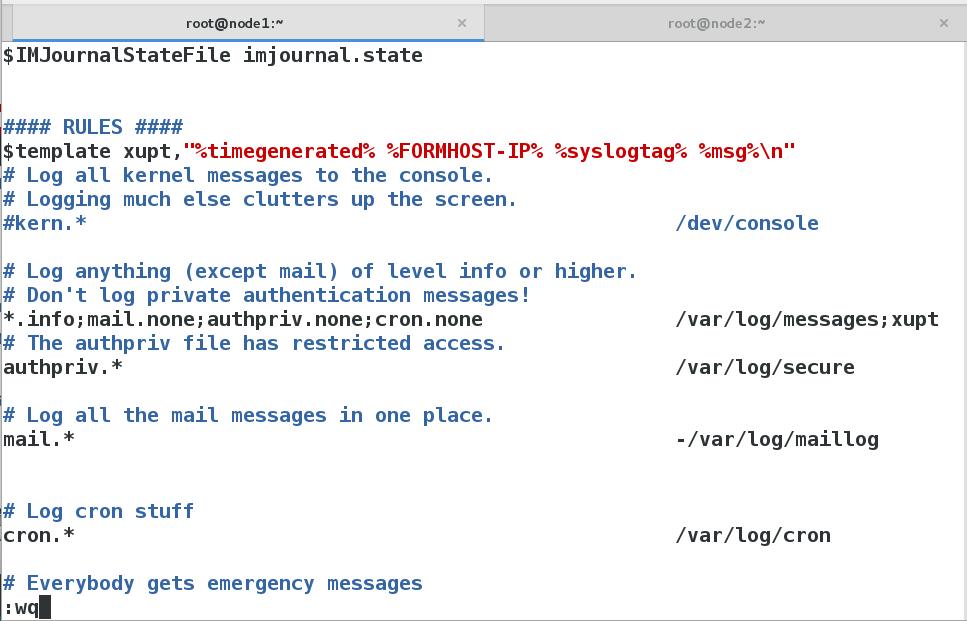
Task: Click the '# Log cron stuff' comment
Action: click(99, 512)
